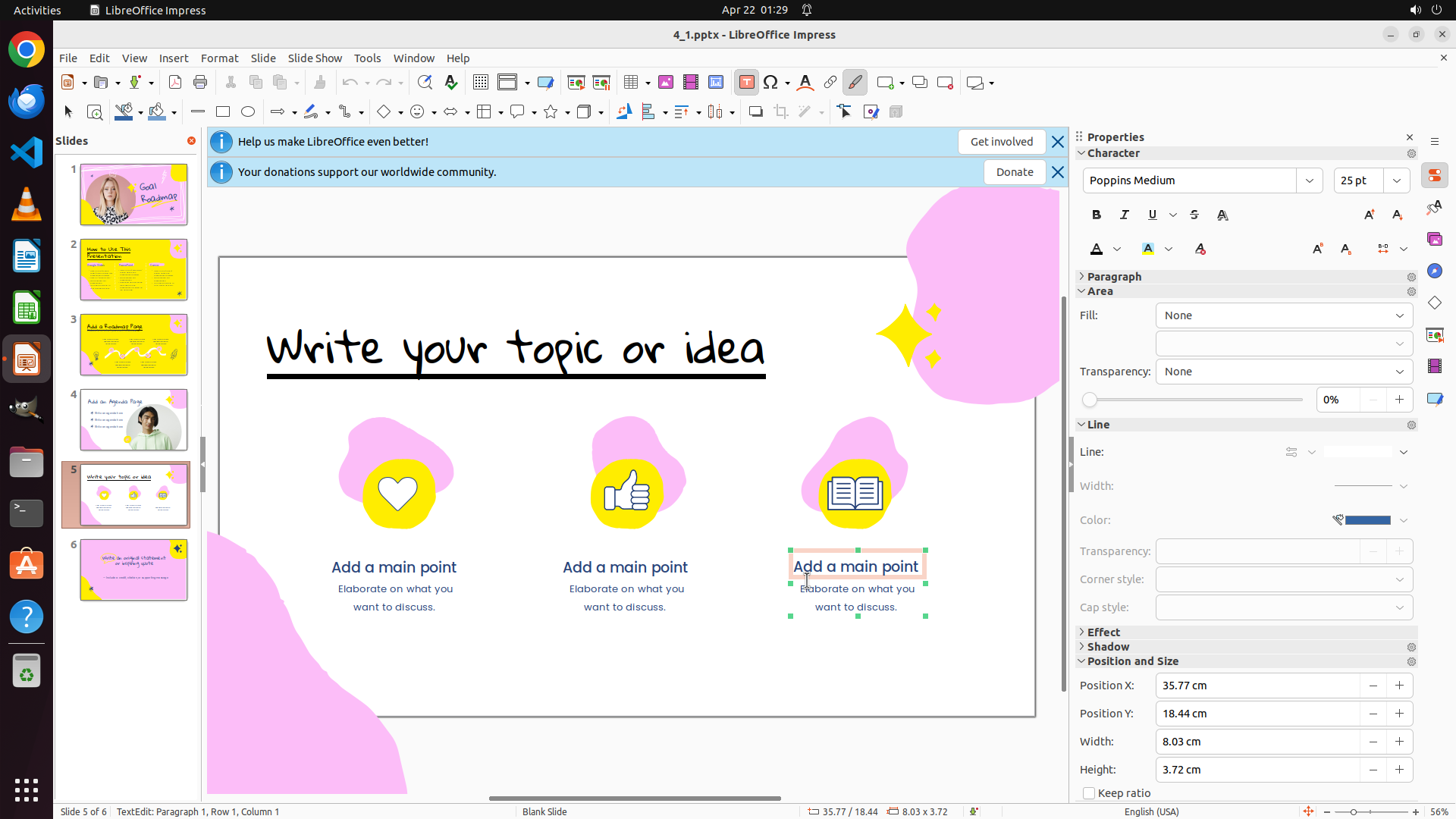1456x819 pixels.
Task: Click the Insert Special Character omega icon
Action: click(770, 83)
